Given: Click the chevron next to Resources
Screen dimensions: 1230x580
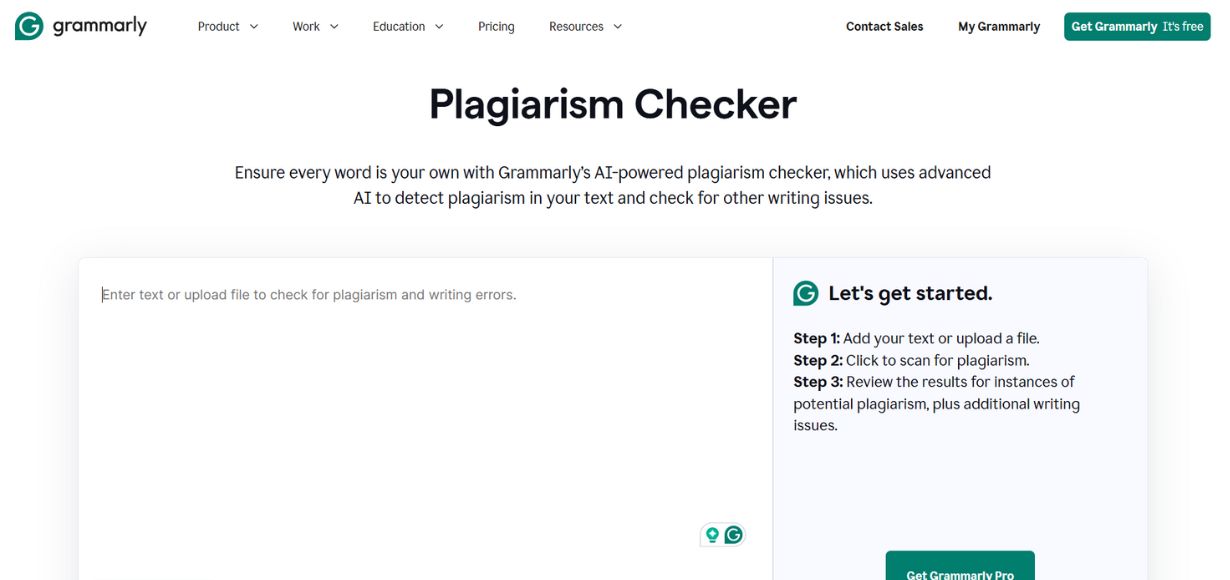Looking at the screenshot, I should click(617, 26).
